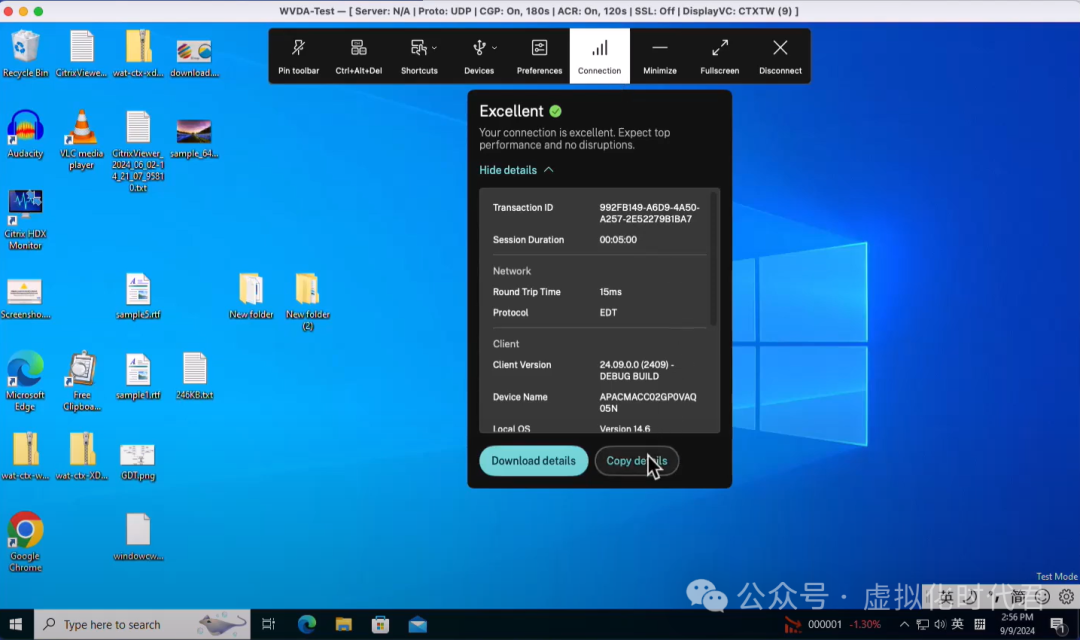Select the Transaction ID value text
Image resolution: width=1080 pixels, height=640 pixels.
pos(649,213)
